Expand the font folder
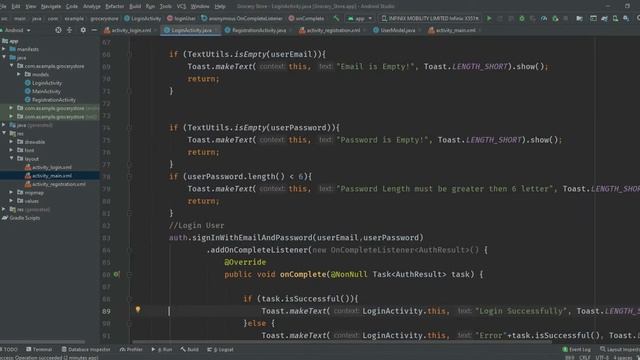This screenshot has height=360, width=640. coord(11,150)
